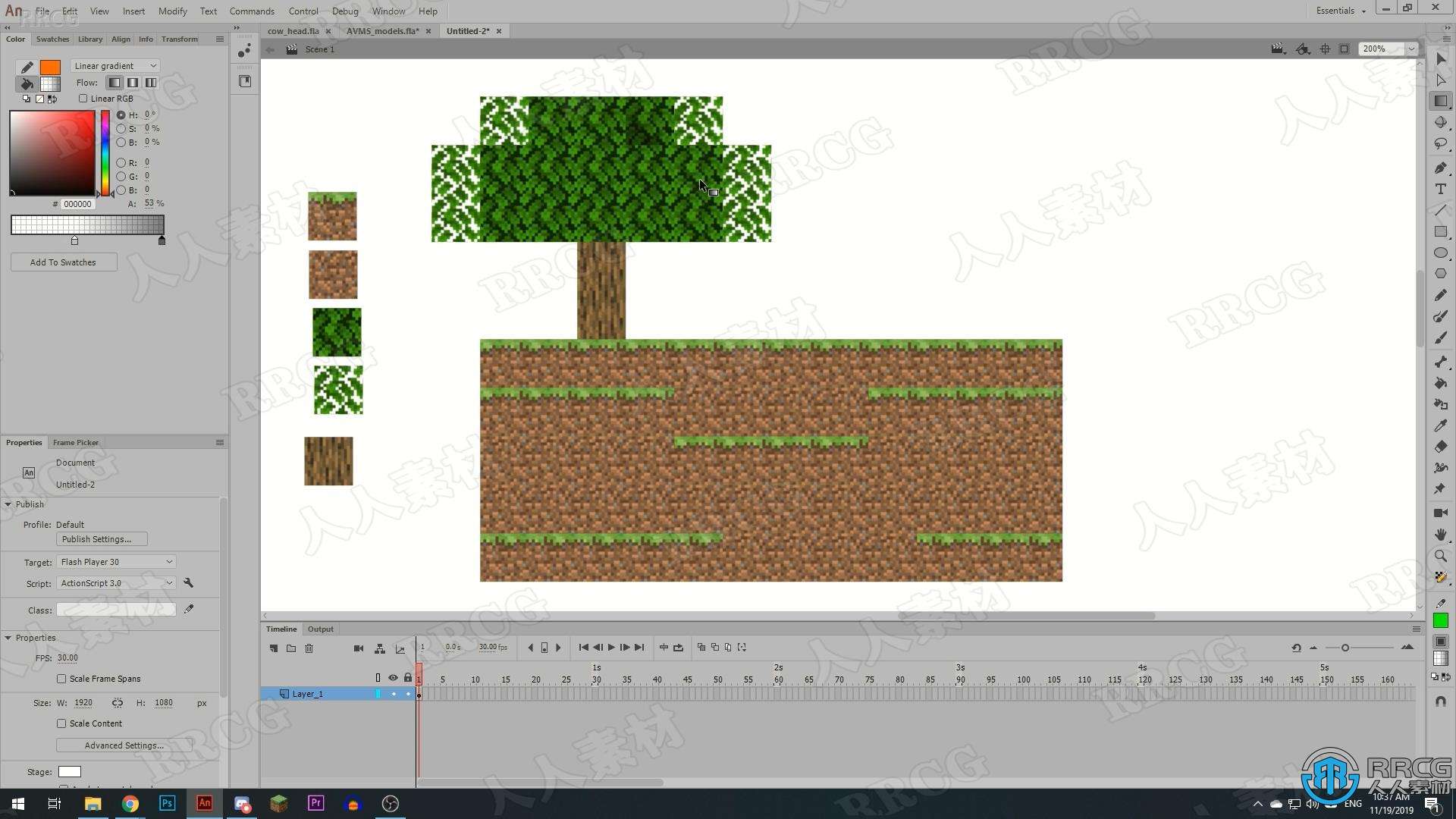Switch to the cow_head.fla document tab
1456x819 pixels.
point(293,31)
